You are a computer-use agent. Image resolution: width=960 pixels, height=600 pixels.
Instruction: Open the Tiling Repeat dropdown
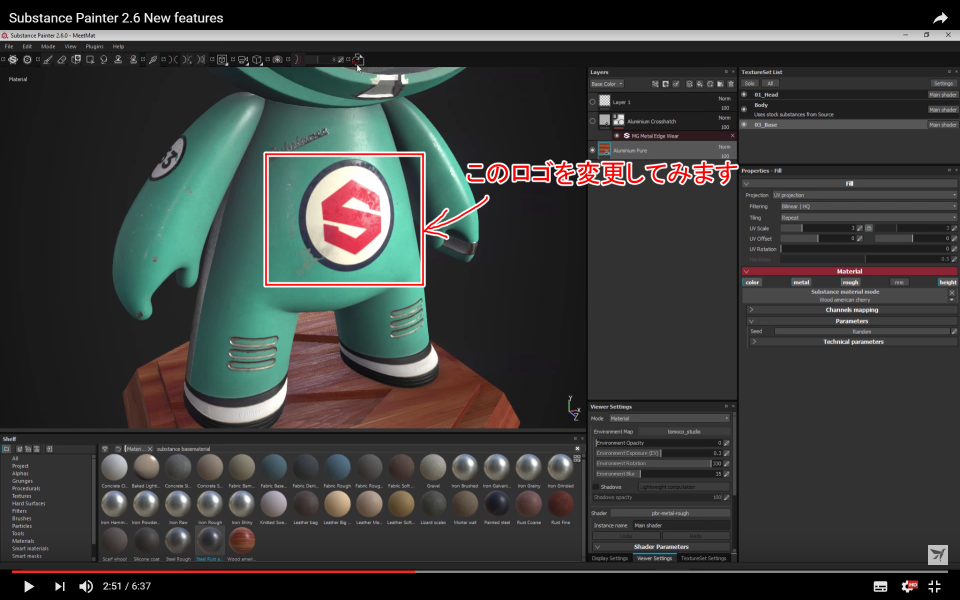(868, 217)
